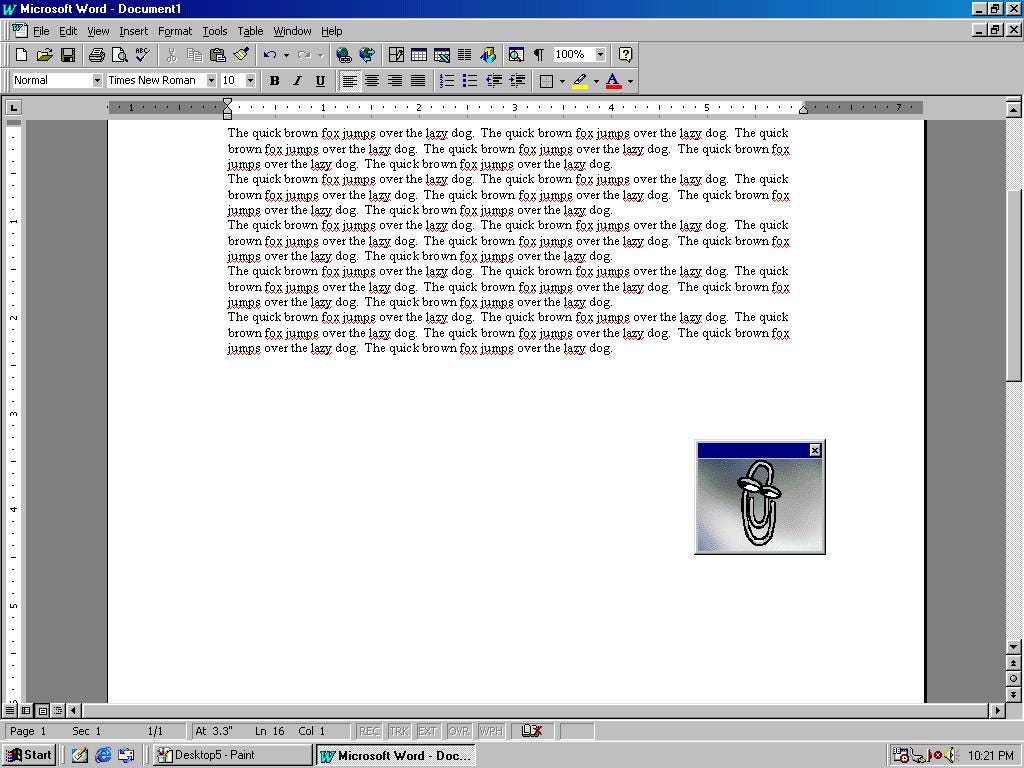Insert a Microsoft Excel worksheet

(x=441, y=55)
